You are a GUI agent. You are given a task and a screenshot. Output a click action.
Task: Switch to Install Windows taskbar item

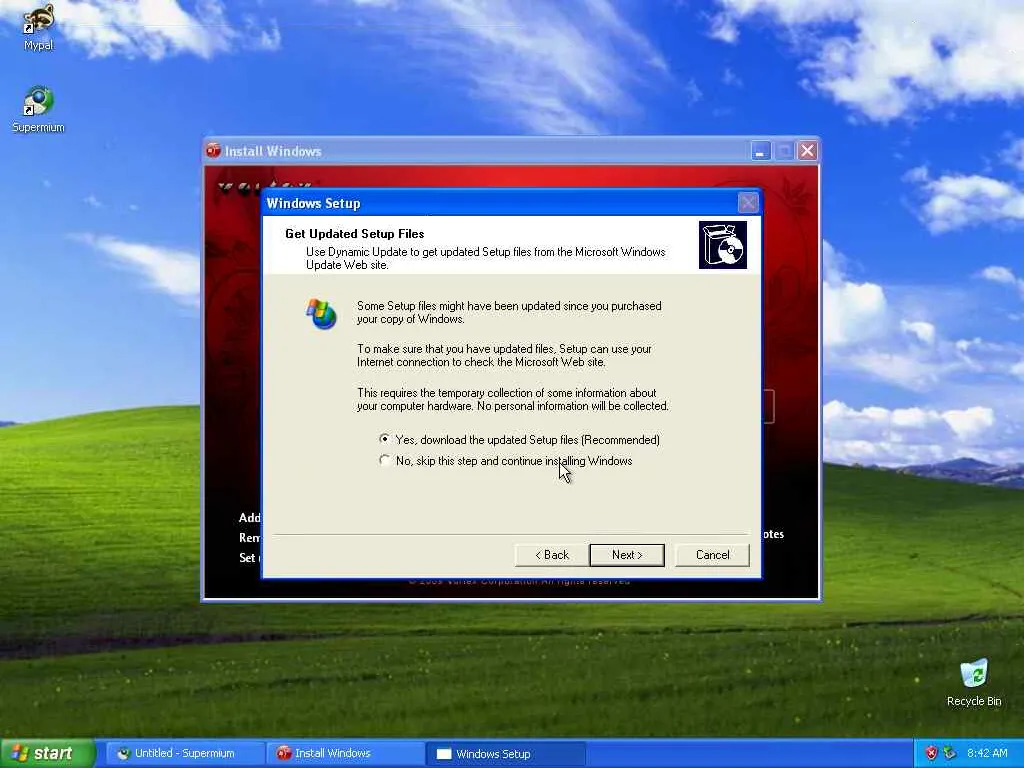point(345,753)
